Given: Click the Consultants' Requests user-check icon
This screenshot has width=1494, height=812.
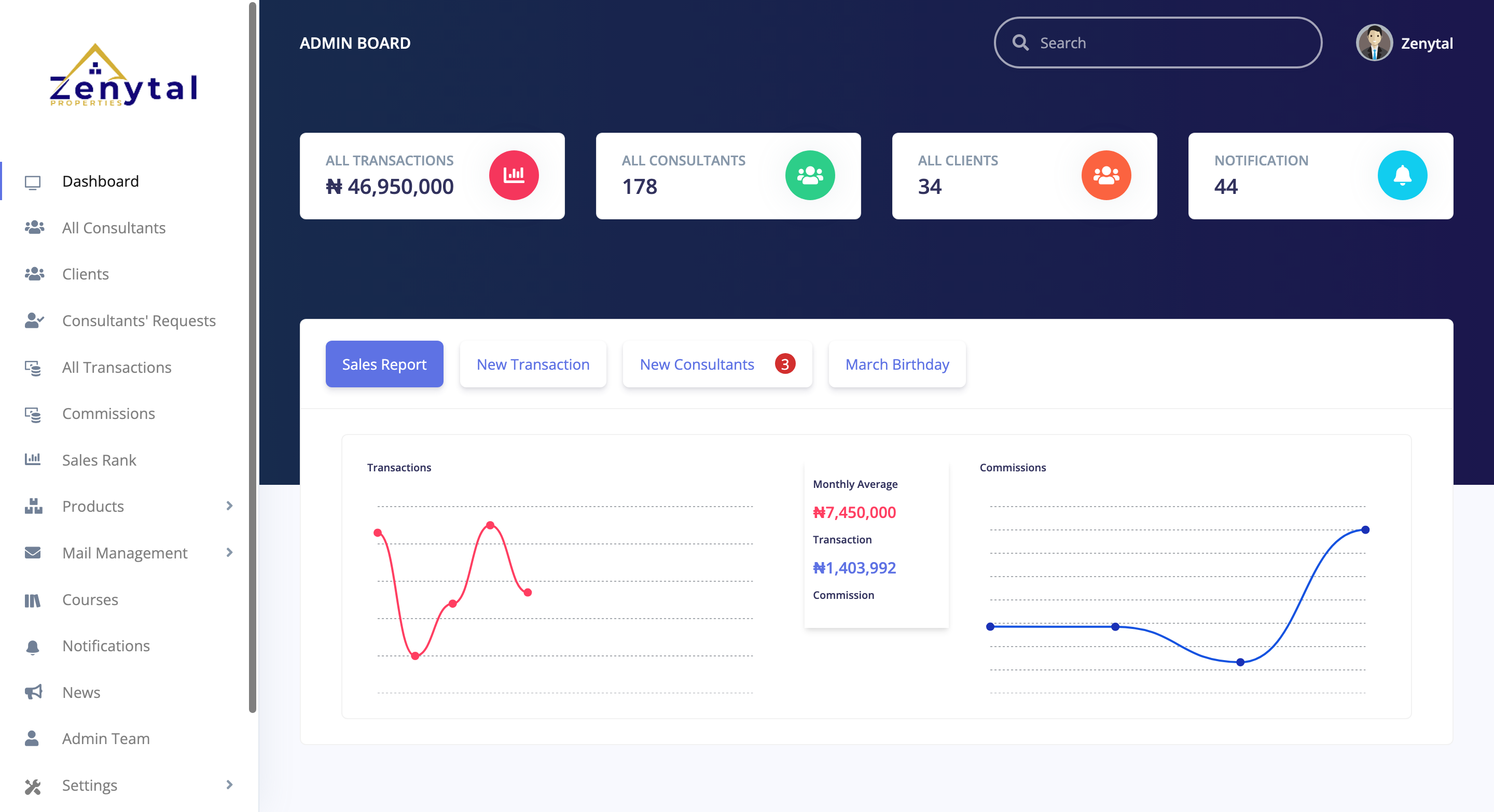Looking at the screenshot, I should 34,320.
